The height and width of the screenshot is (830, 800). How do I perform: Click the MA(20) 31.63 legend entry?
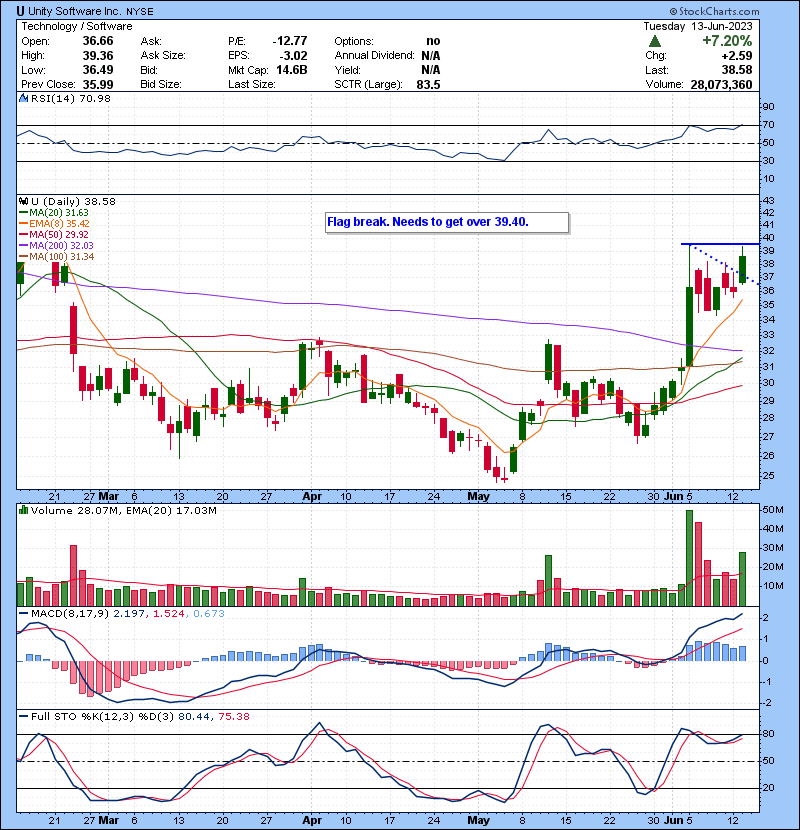pos(54,213)
